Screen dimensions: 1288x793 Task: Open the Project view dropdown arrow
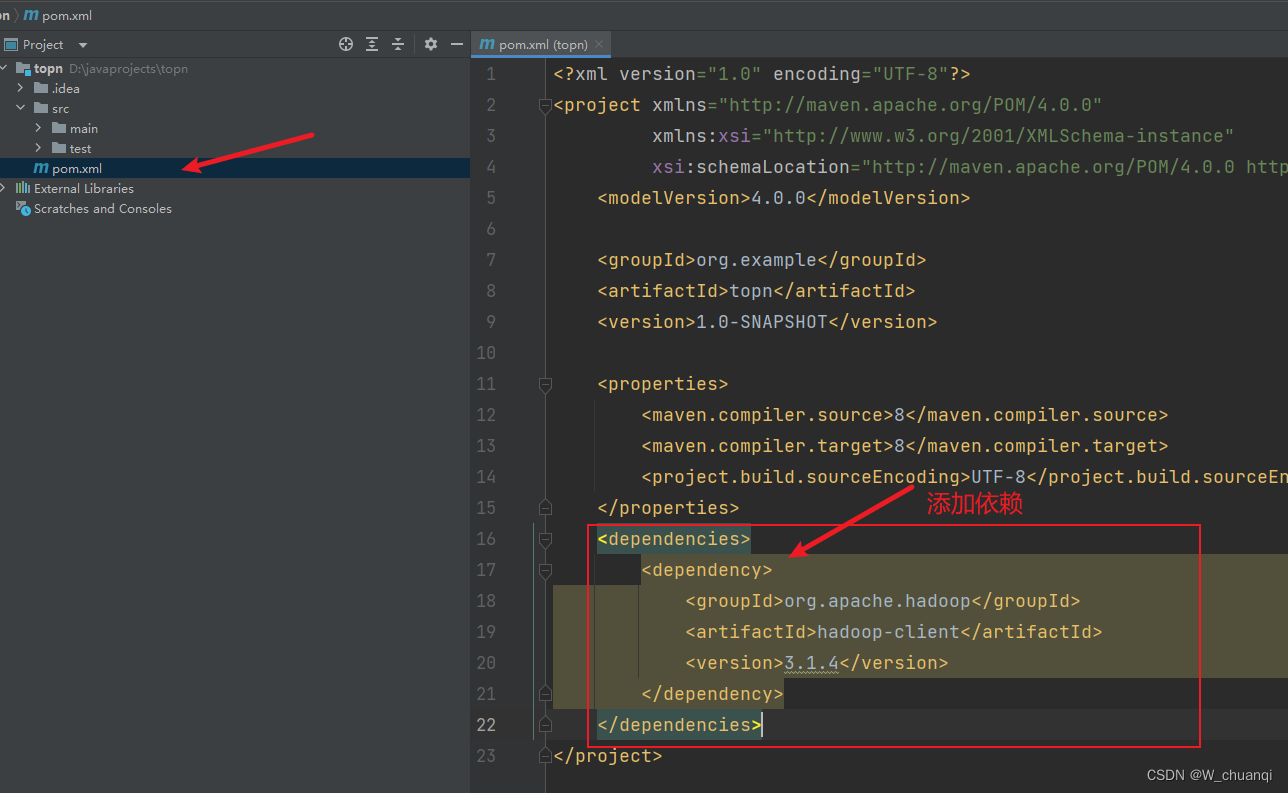click(83, 45)
